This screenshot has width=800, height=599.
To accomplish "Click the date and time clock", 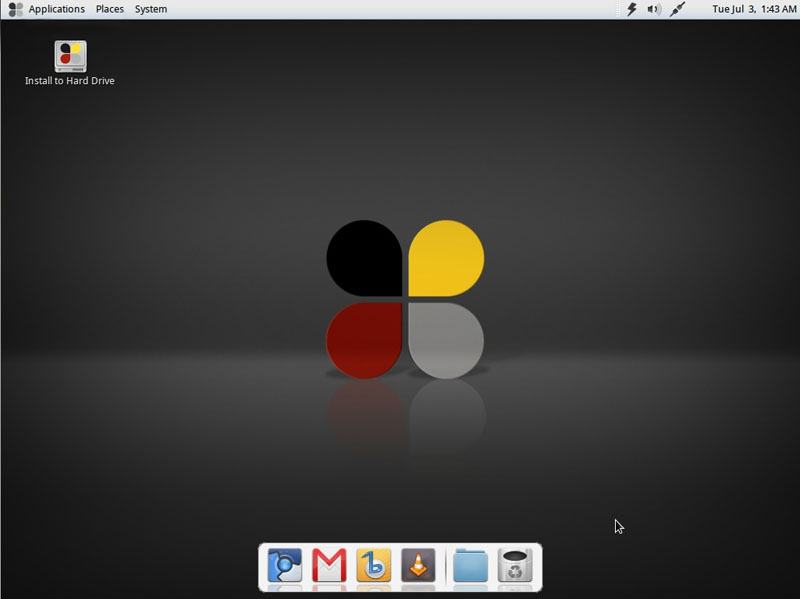I will 754,9.
